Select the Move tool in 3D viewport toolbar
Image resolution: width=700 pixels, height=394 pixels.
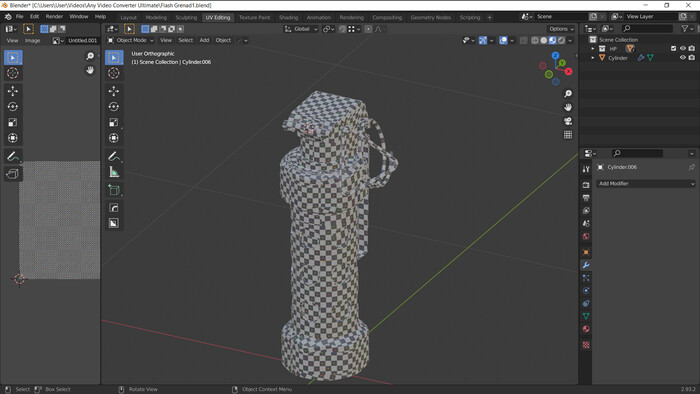pos(114,91)
